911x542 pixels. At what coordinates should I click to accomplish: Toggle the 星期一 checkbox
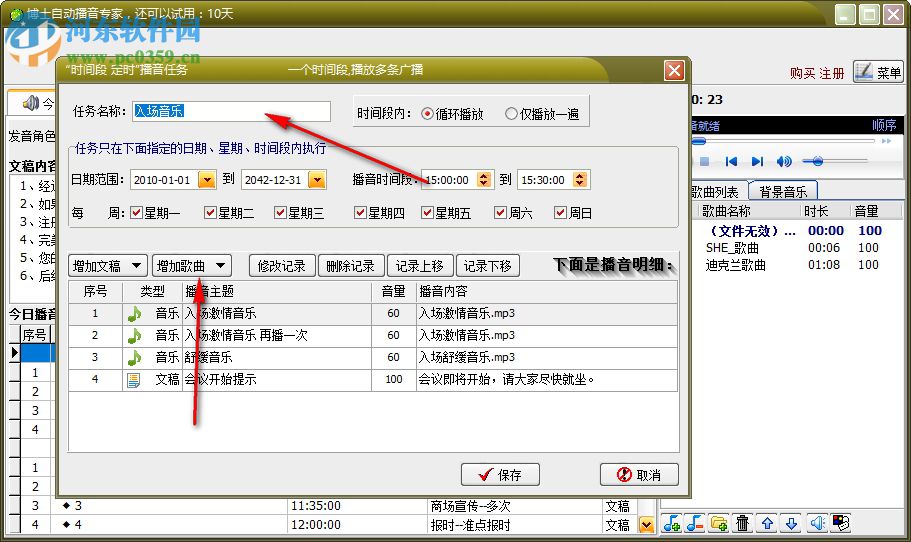pos(137,213)
